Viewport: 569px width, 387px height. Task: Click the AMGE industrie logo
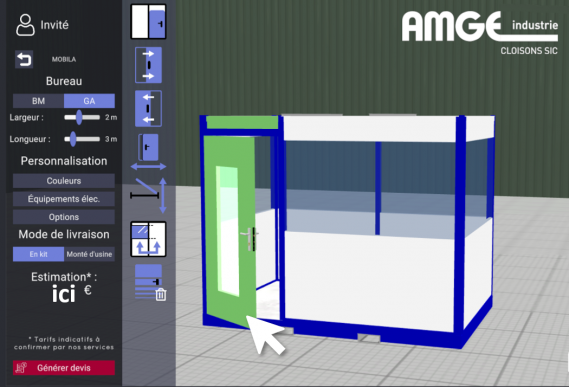coord(480,33)
